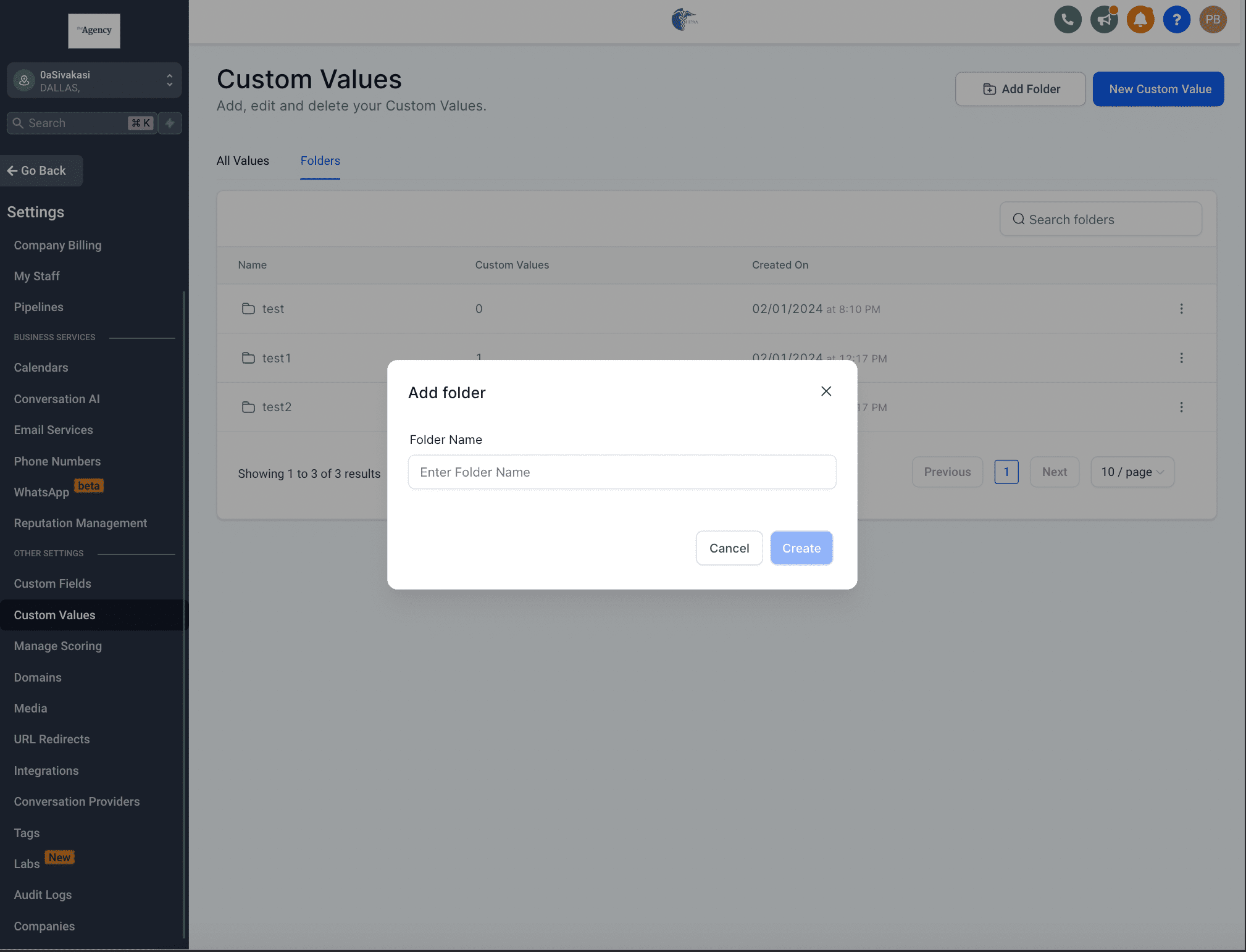This screenshot has width=1246, height=952.
Task: Open the PB profile avatar
Action: (x=1213, y=20)
